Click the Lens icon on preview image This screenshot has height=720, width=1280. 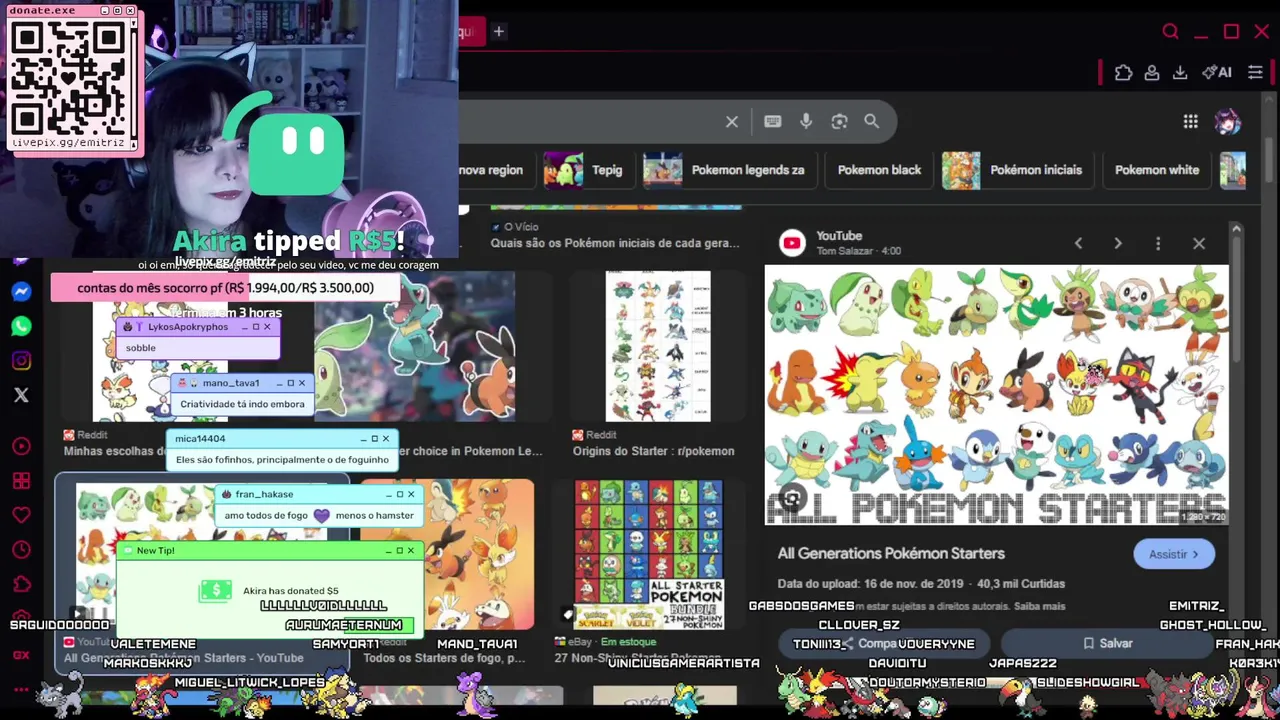[x=791, y=499]
